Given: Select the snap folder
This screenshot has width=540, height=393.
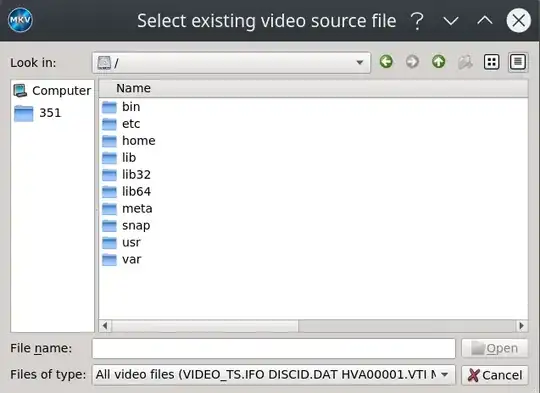Looking at the screenshot, I should tap(126, 225).
